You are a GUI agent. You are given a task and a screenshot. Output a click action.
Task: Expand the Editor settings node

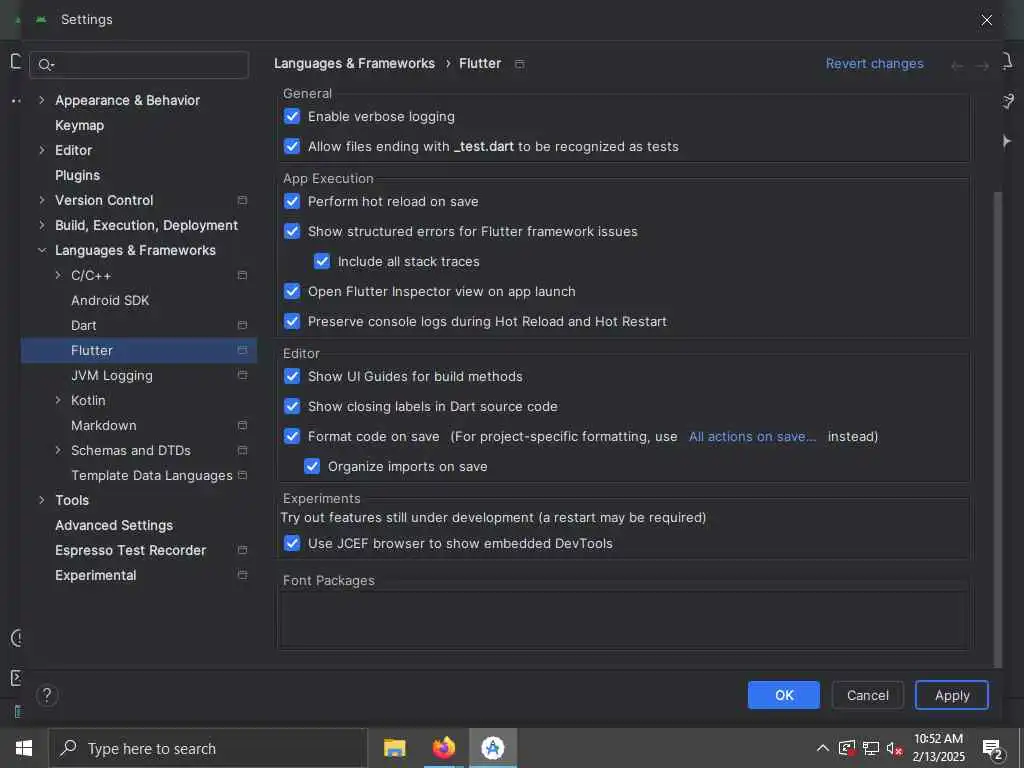(42, 150)
